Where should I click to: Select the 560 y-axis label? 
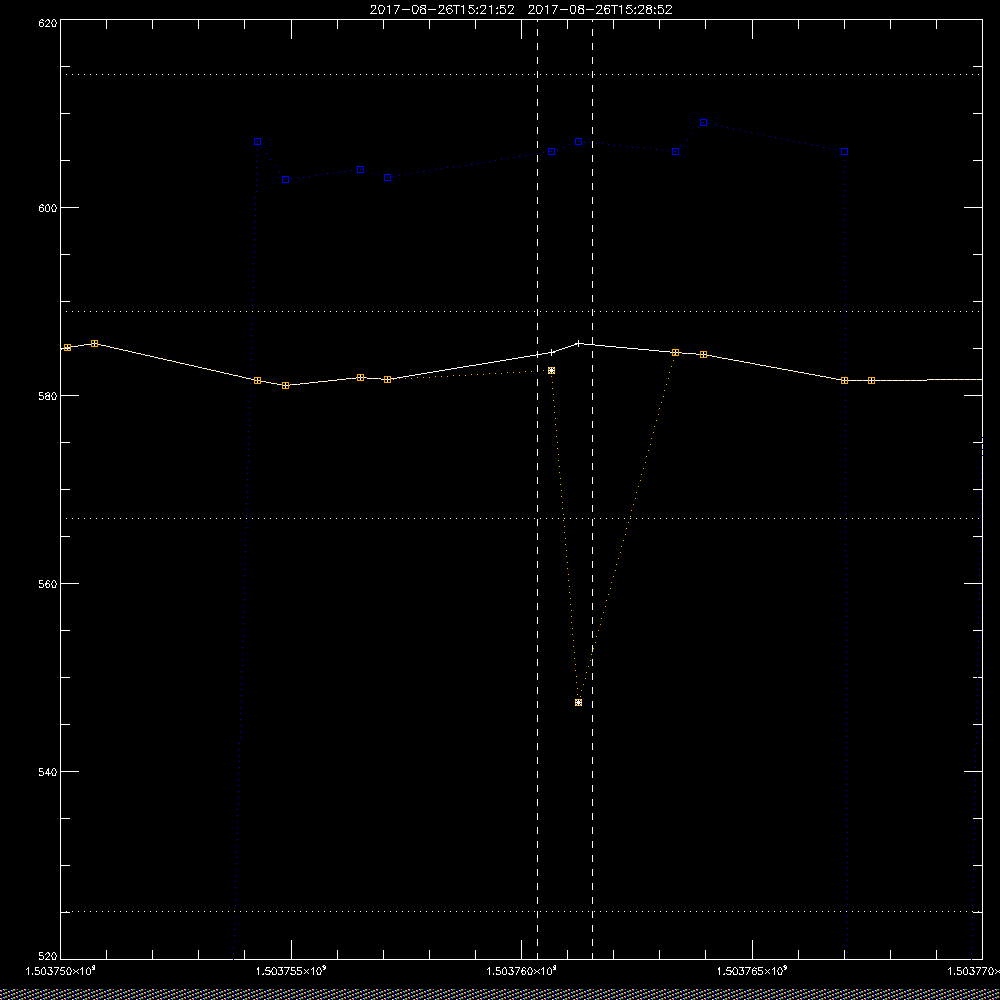click(48, 584)
